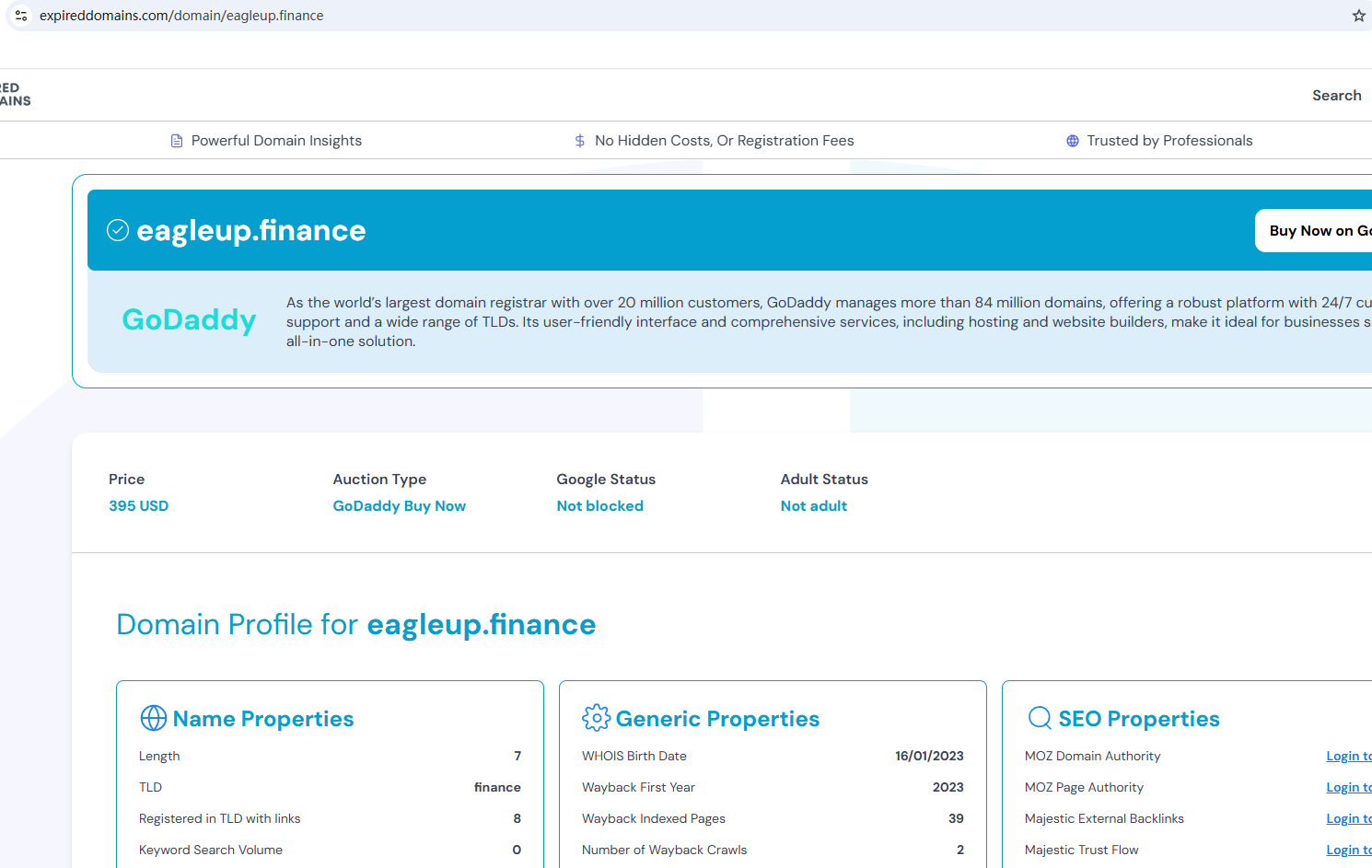The height and width of the screenshot is (868, 1372).
Task: Click the GoDaddy logo
Action: (189, 320)
